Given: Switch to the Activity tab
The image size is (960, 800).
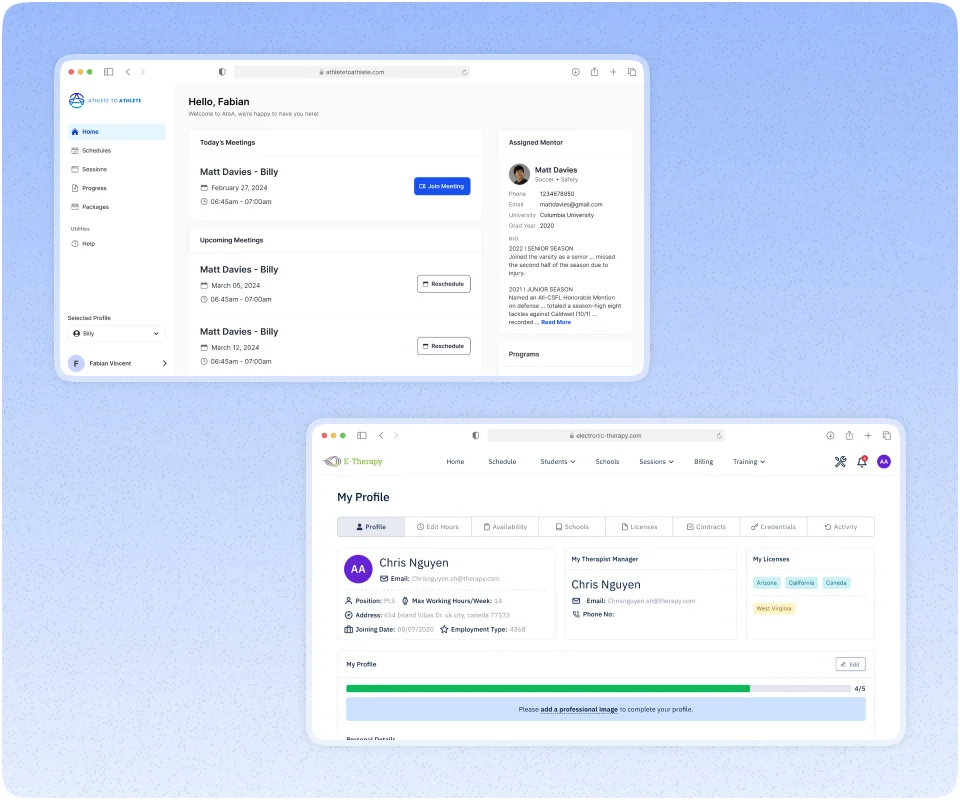Looking at the screenshot, I should click(841, 527).
